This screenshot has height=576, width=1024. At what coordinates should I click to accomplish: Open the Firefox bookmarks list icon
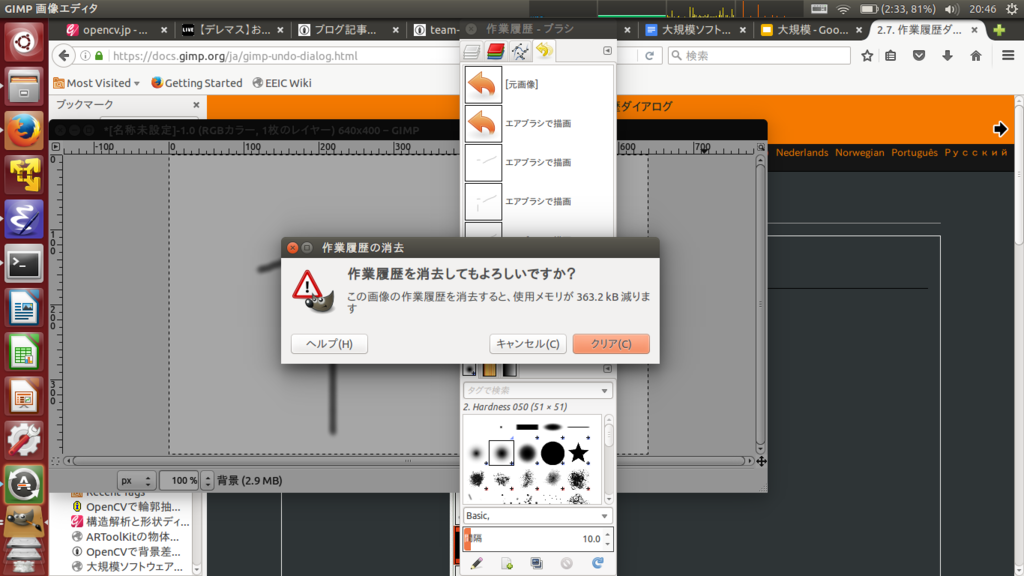[891, 56]
